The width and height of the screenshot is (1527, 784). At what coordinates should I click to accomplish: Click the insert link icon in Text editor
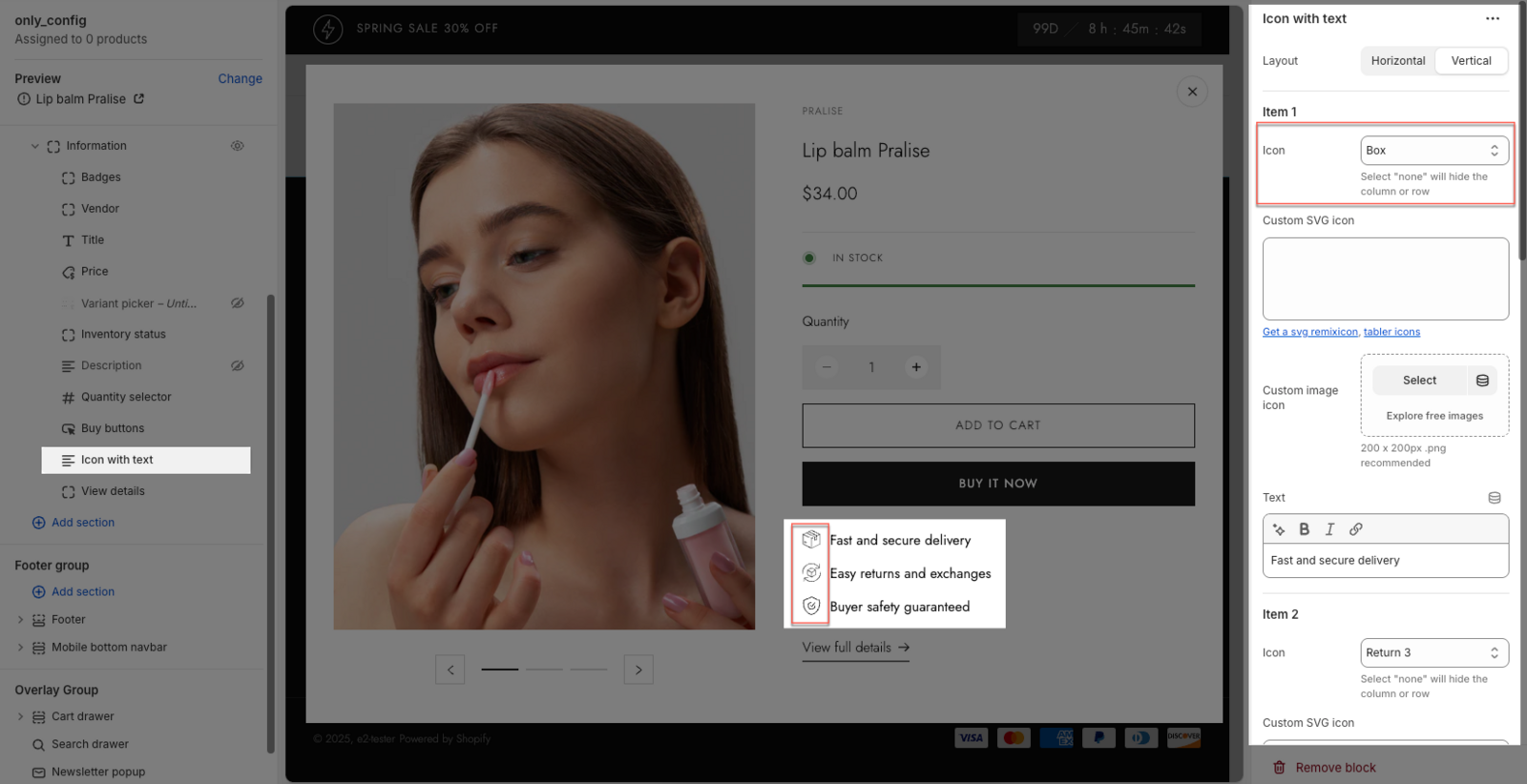coord(1355,529)
